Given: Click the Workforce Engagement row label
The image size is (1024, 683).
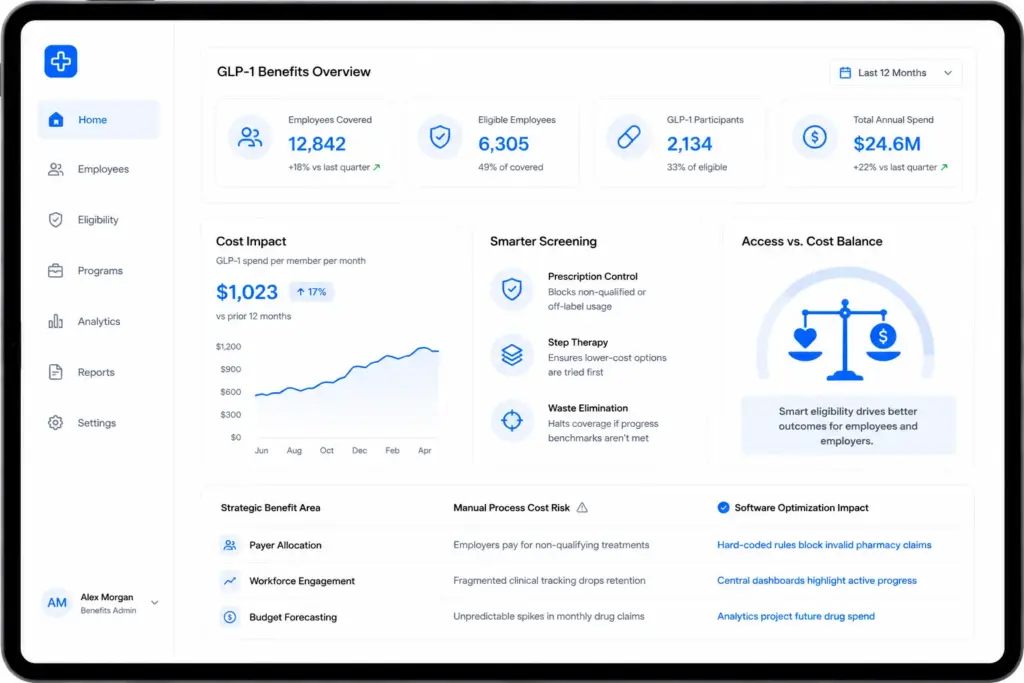Looking at the screenshot, I should [x=302, y=580].
